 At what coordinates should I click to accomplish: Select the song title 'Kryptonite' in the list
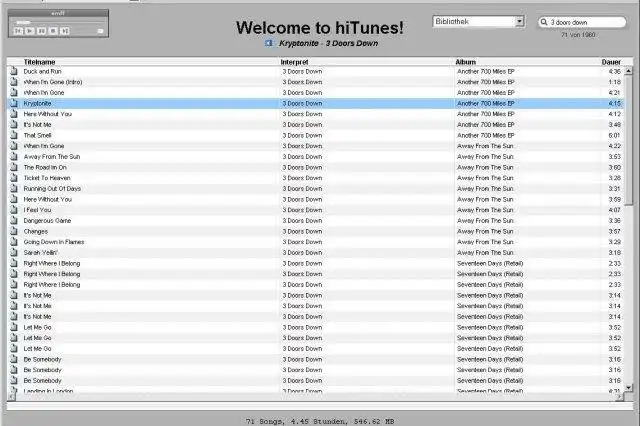[37, 103]
